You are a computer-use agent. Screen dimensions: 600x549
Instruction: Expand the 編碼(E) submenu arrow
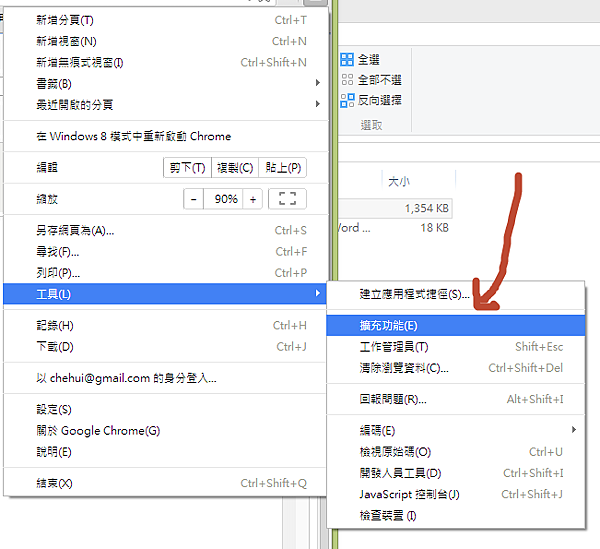click(574, 430)
